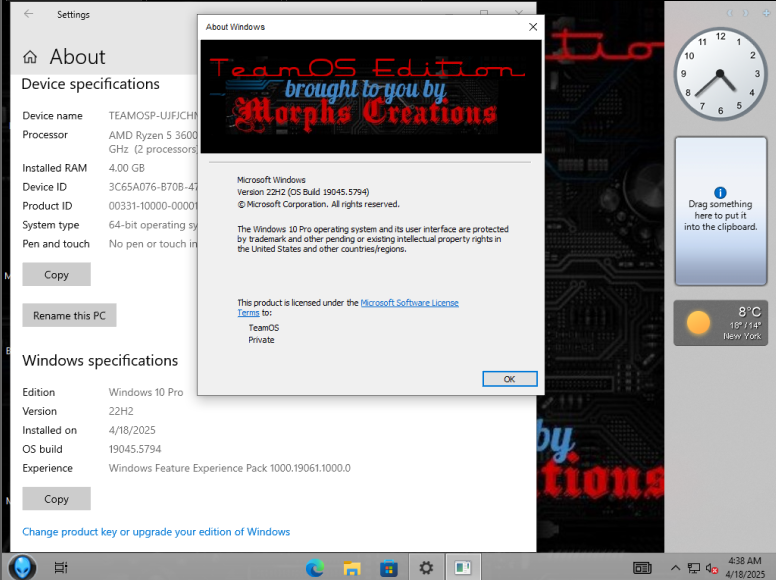Click OK in About Windows dialog

click(509, 379)
